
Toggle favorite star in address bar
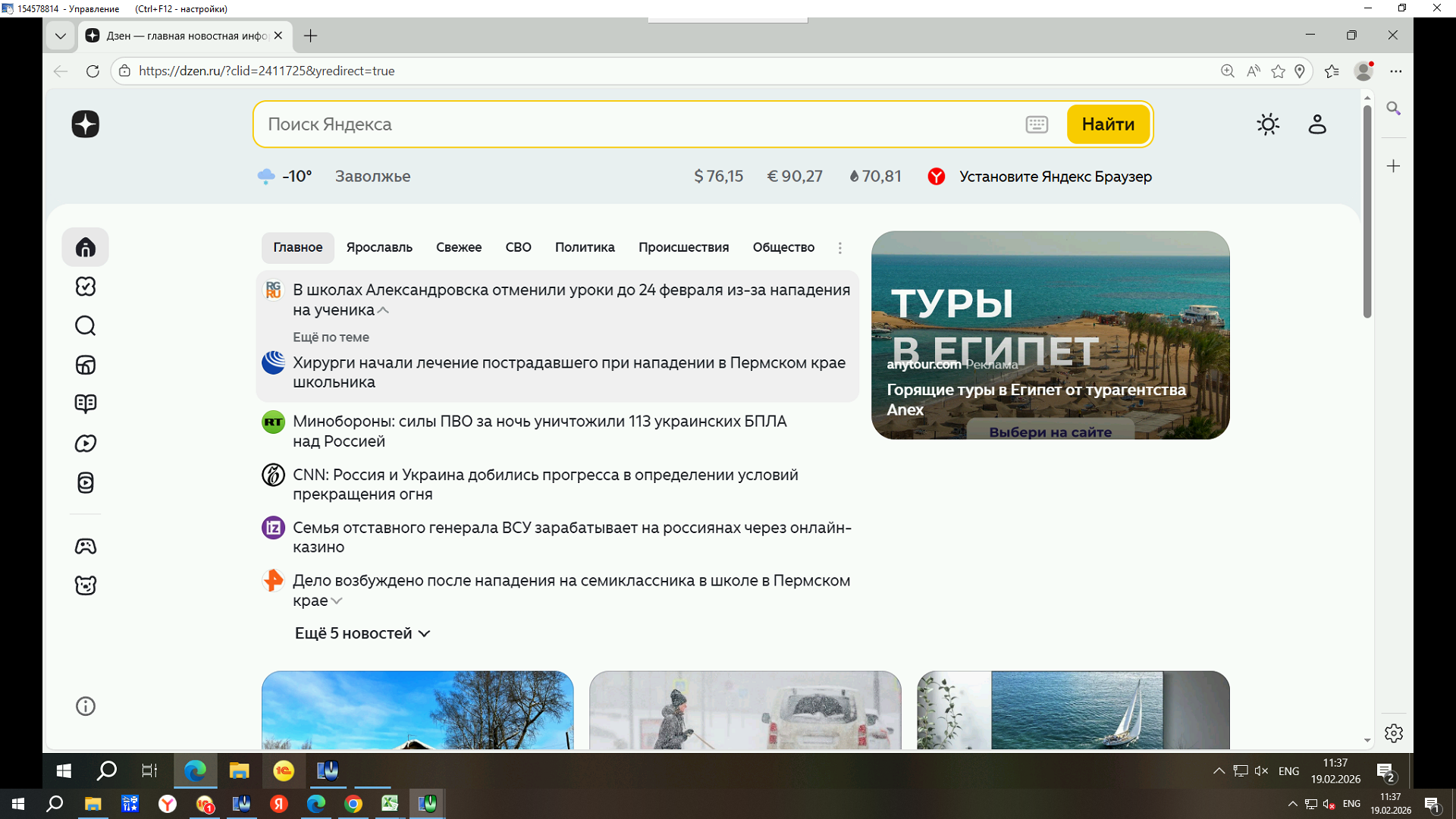pos(1279,71)
